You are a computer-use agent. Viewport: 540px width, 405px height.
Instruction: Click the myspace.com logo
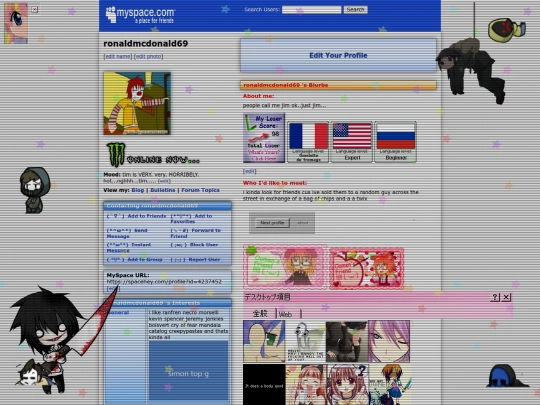[140, 15]
